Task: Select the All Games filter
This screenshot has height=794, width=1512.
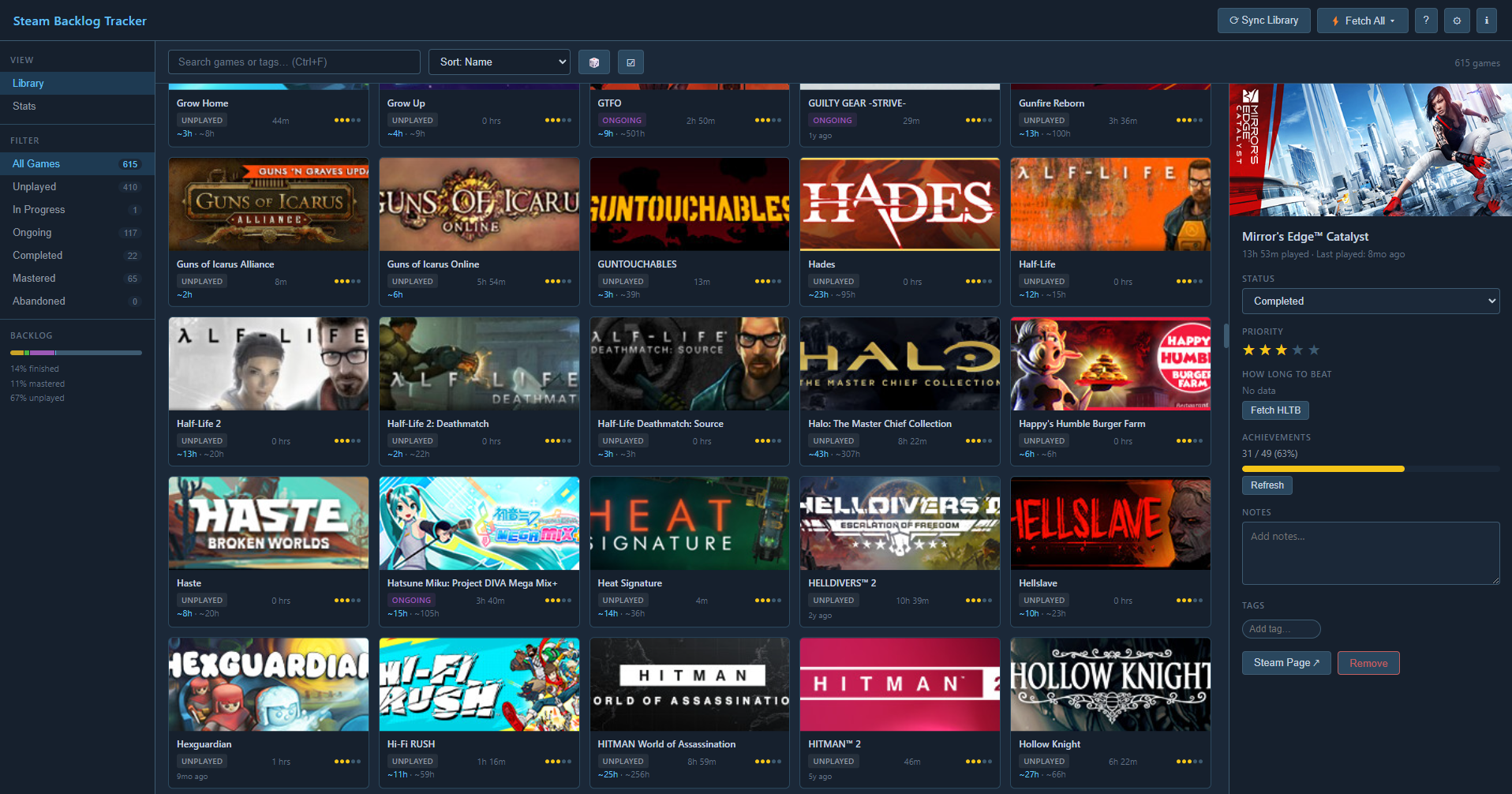Action: coord(77,163)
